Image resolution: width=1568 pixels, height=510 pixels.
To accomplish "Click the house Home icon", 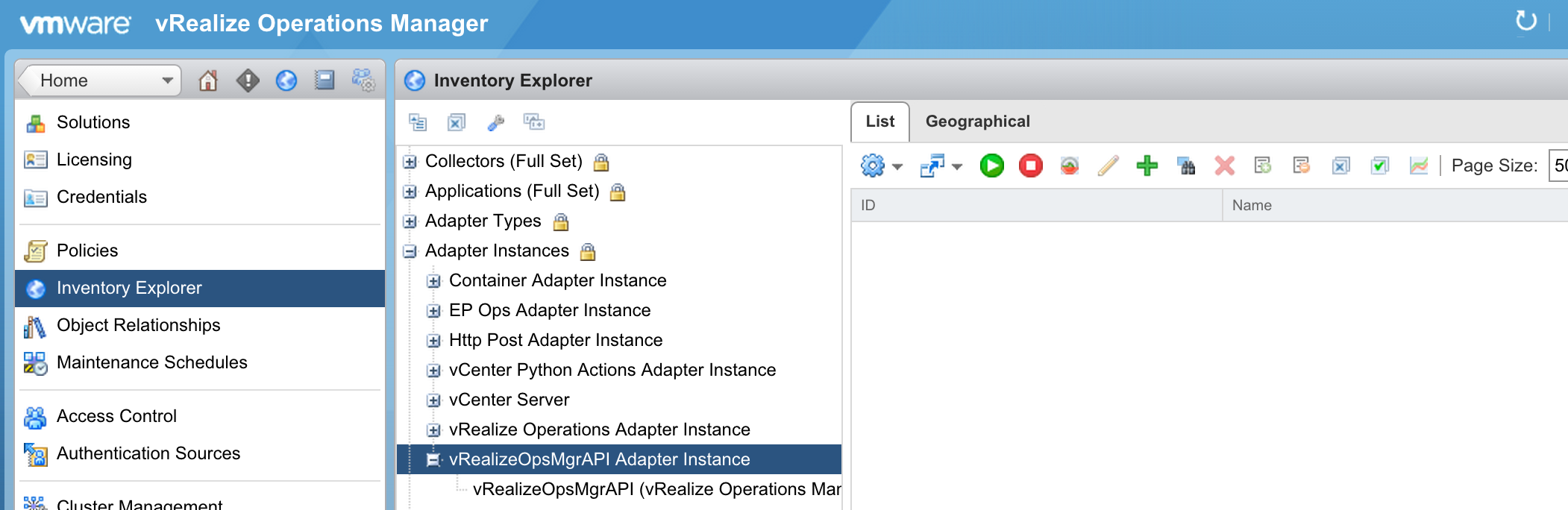I will (208, 81).
